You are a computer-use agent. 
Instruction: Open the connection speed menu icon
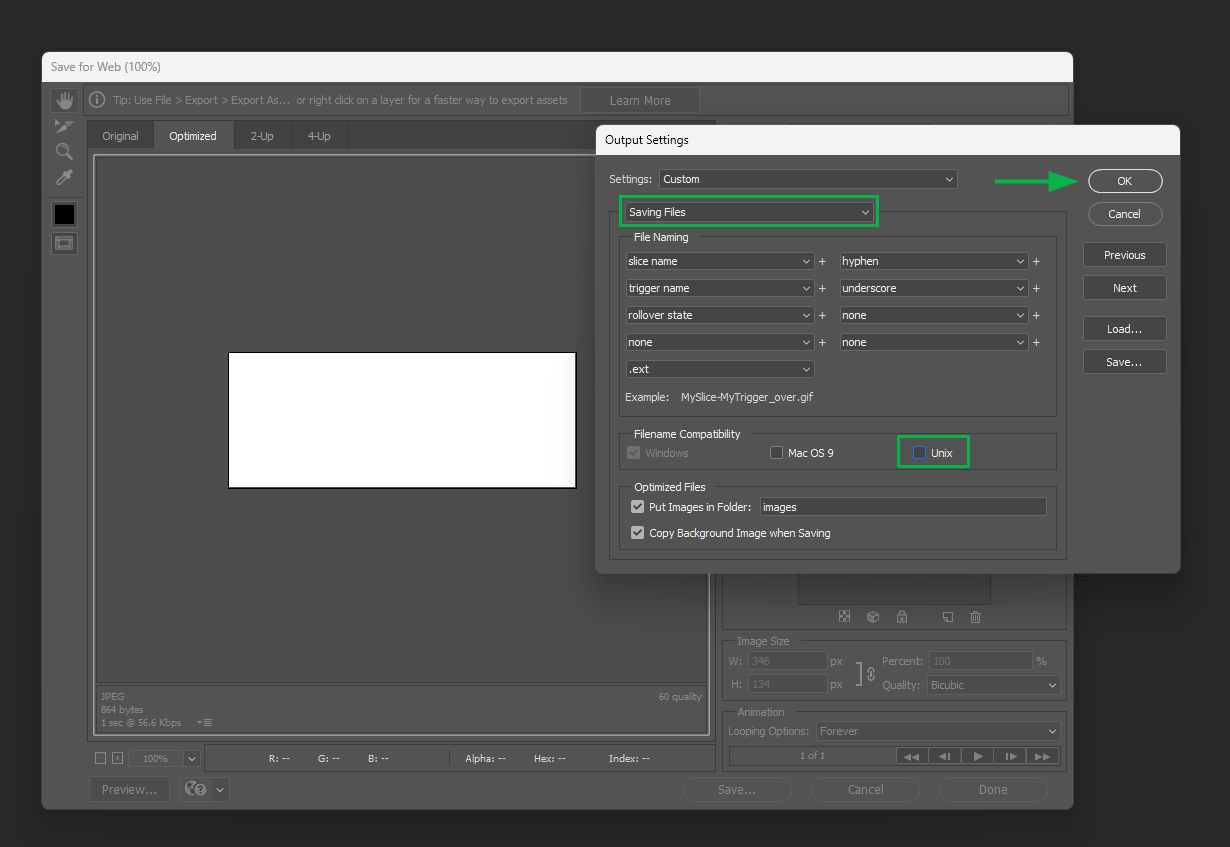coord(205,722)
